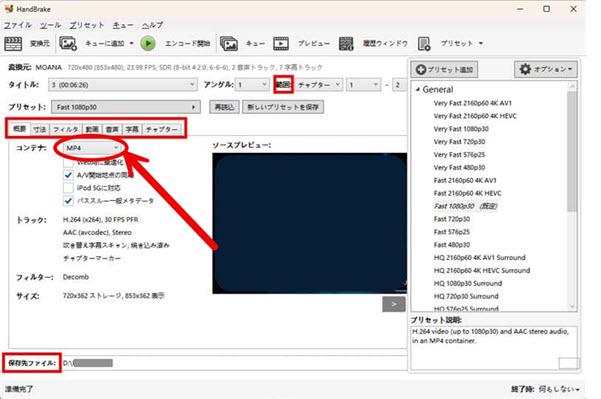
Task: Open the ヘルプ menu
Action: pos(153,25)
